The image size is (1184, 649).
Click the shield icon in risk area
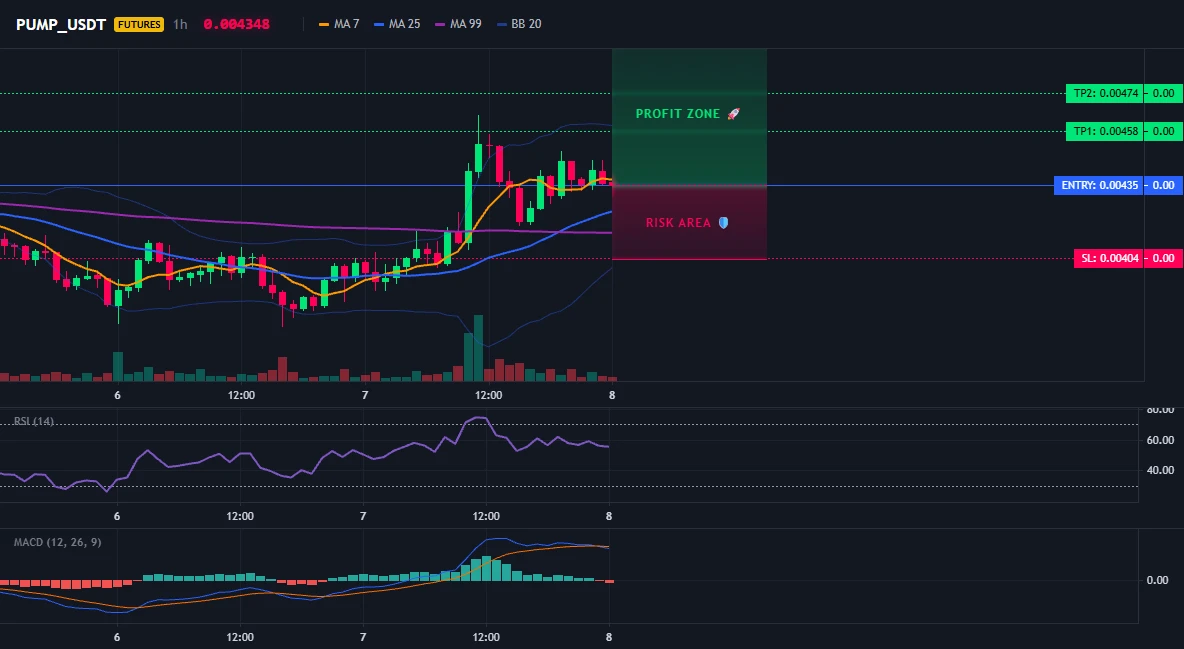coord(723,223)
